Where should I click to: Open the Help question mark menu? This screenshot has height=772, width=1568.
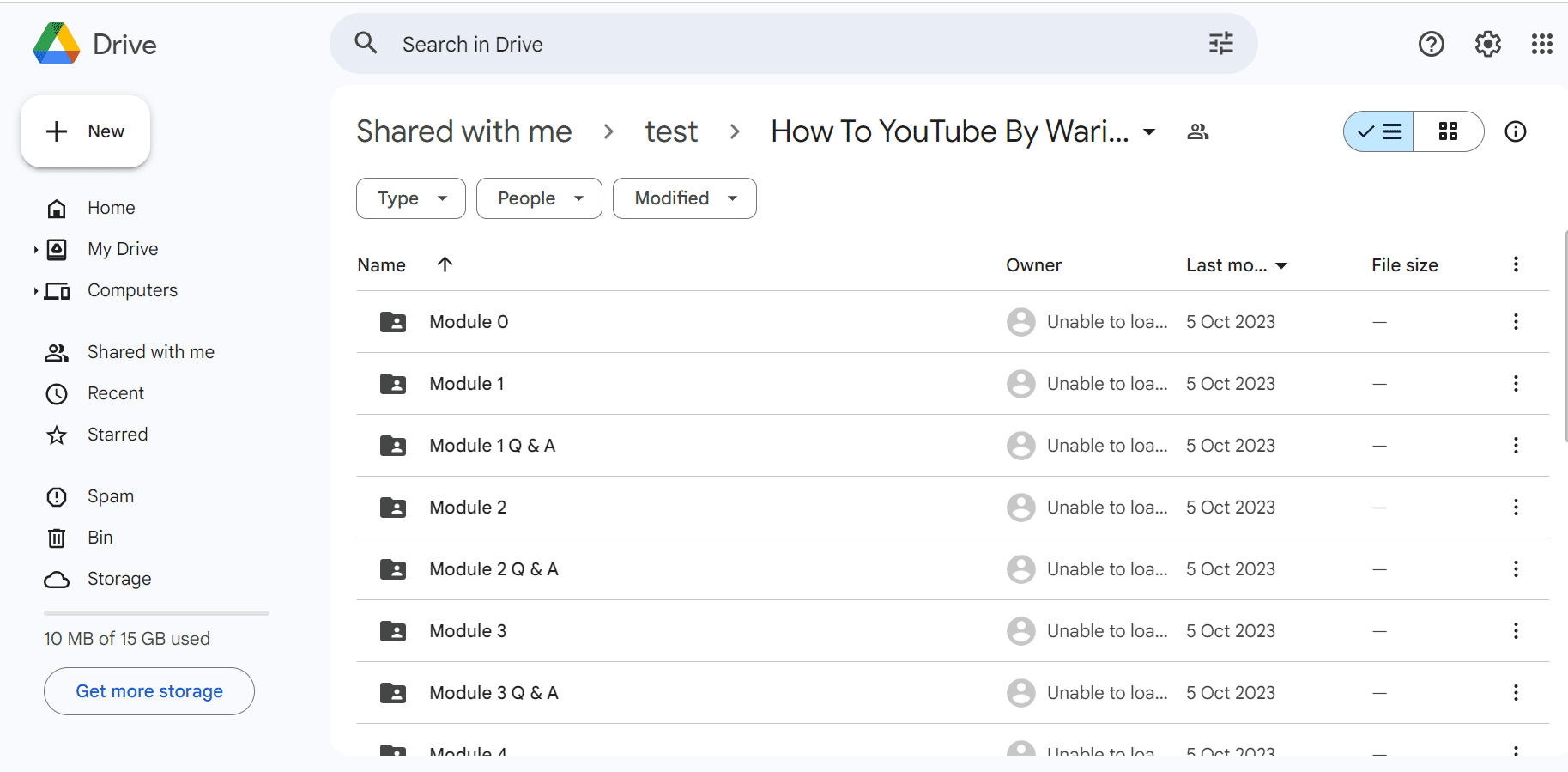[1431, 44]
